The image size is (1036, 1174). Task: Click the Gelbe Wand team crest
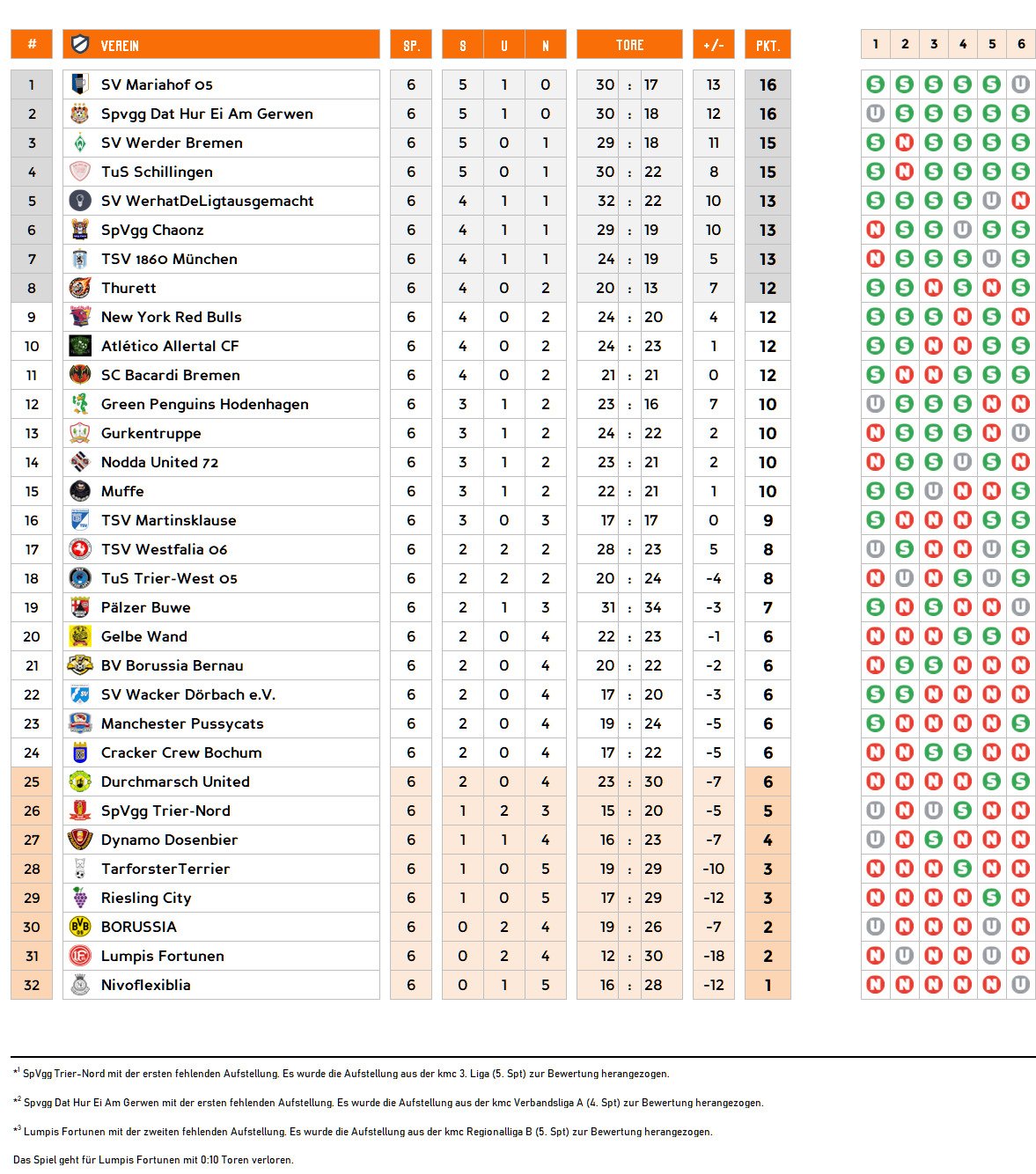[x=80, y=636]
